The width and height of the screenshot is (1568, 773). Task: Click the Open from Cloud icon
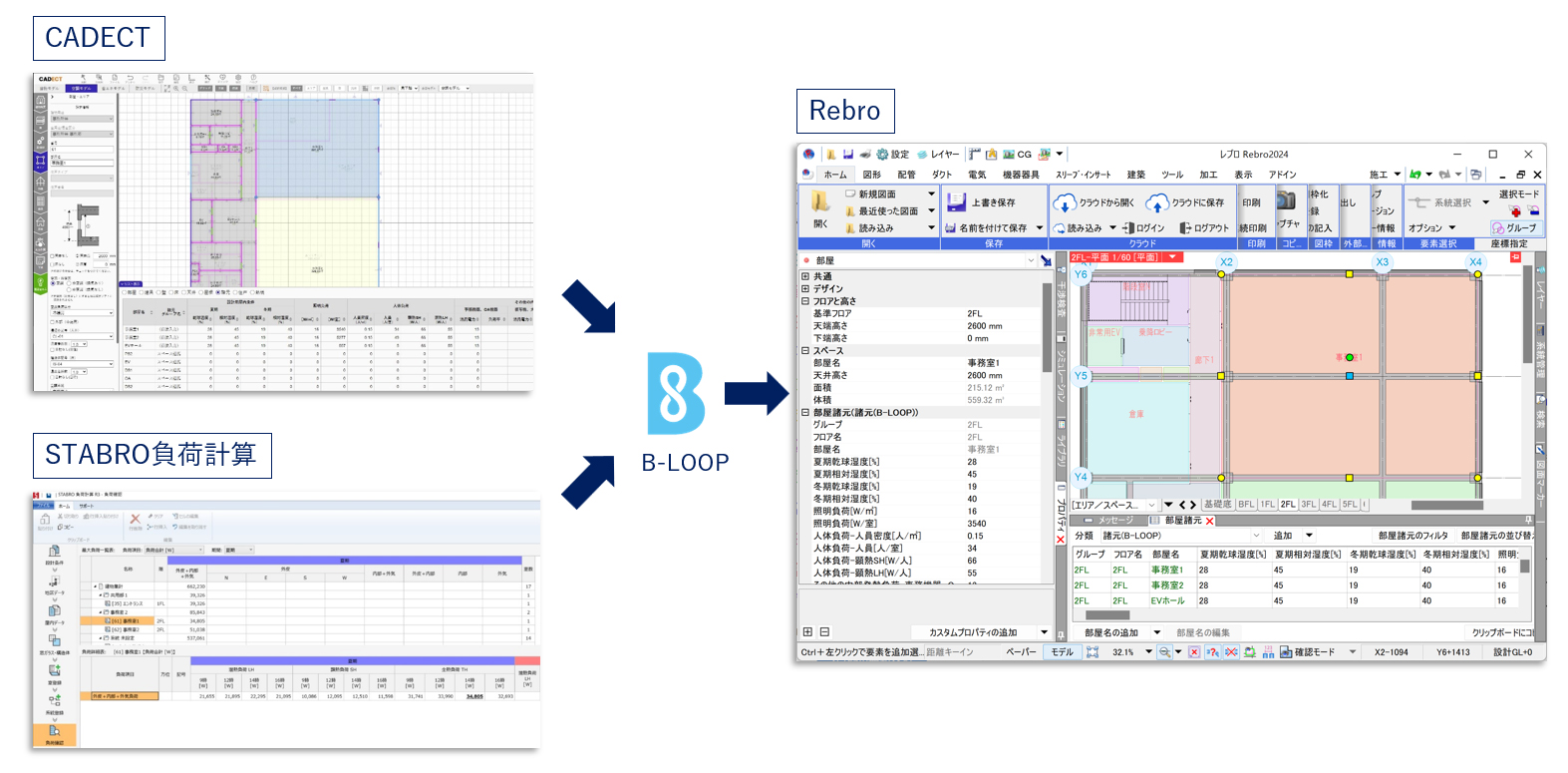[x=1065, y=202]
